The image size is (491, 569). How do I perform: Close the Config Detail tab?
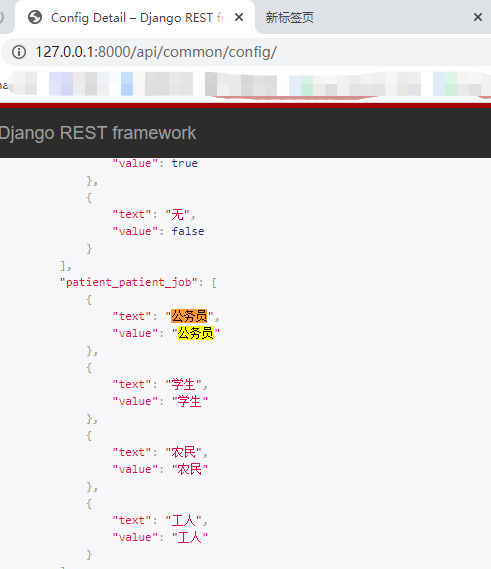click(239, 17)
